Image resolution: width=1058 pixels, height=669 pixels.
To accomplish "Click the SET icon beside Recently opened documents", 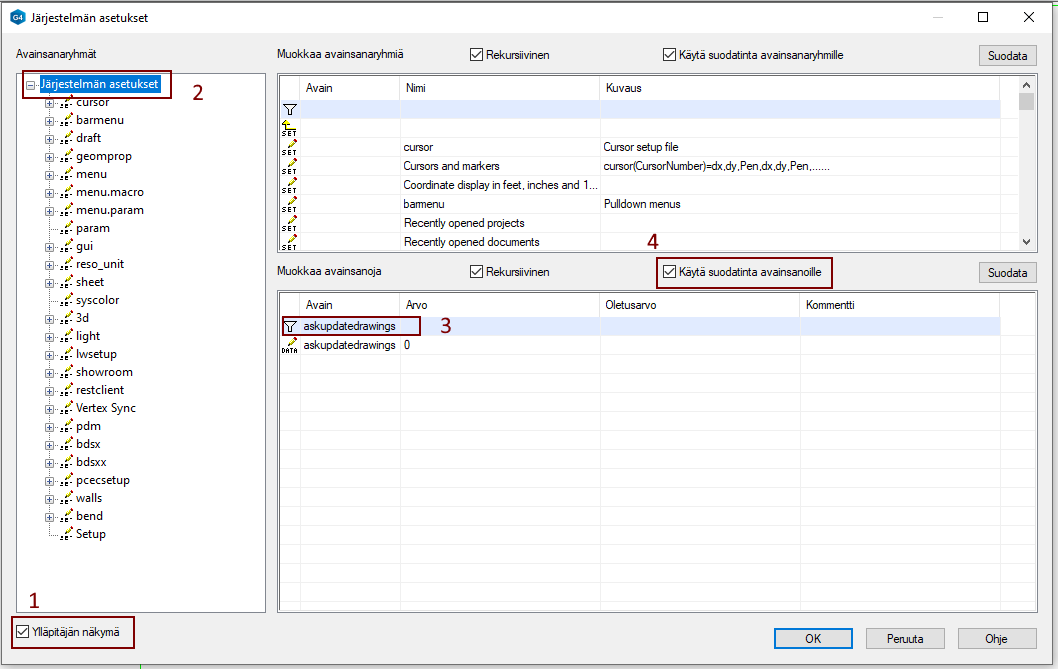I will pyautogui.click(x=289, y=242).
